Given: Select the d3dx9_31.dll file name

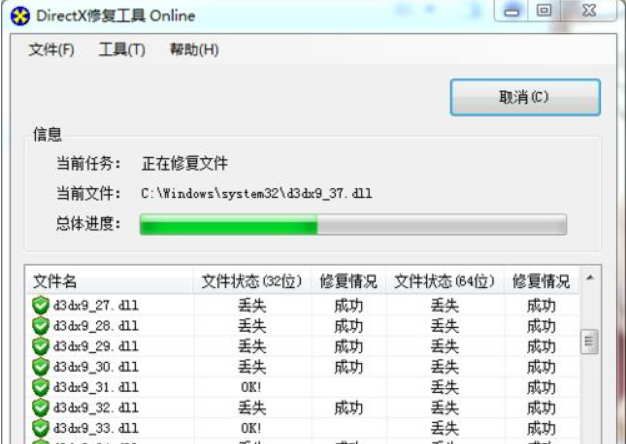Looking at the screenshot, I should [x=96, y=387].
